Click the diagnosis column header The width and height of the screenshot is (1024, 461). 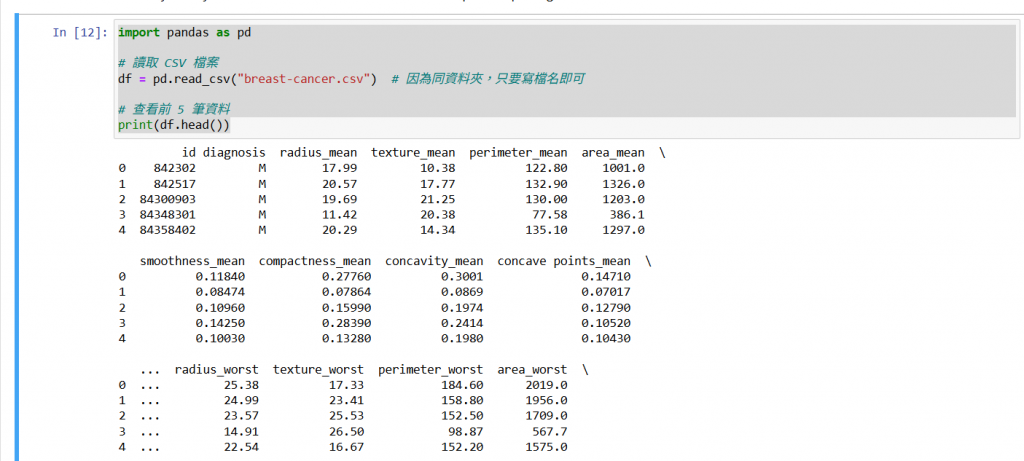234,153
